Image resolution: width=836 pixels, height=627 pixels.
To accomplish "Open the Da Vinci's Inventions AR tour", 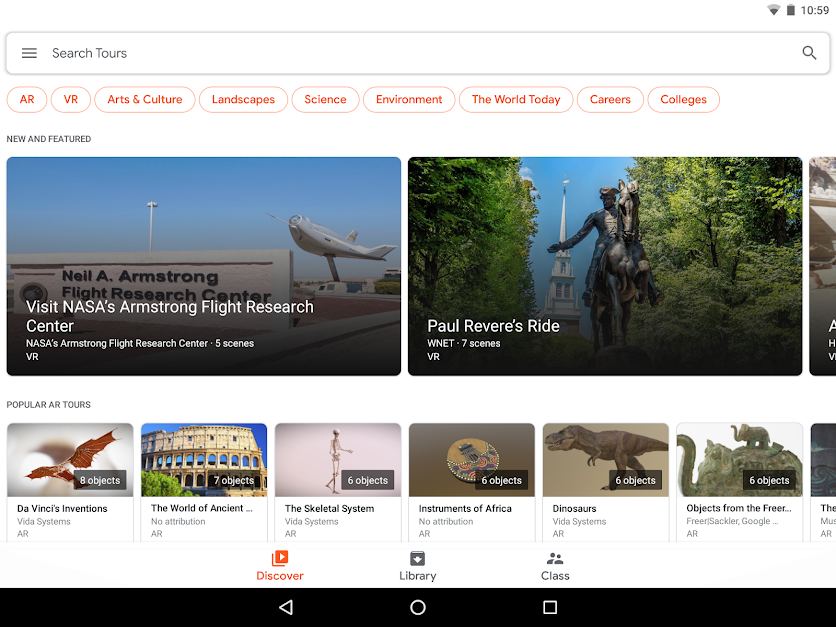I will pyautogui.click(x=70, y=483).
